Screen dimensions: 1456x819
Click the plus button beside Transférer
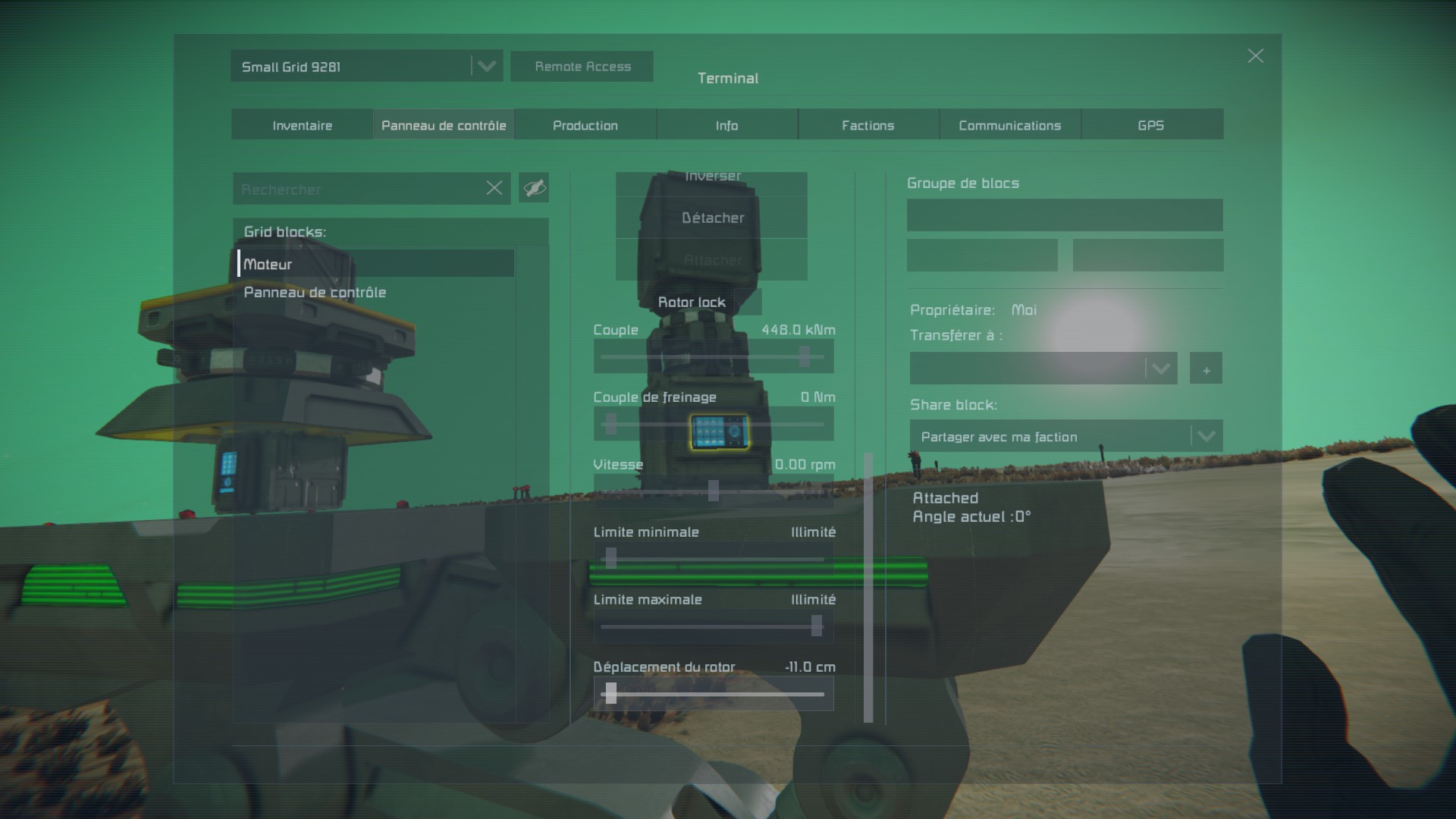1206,369
